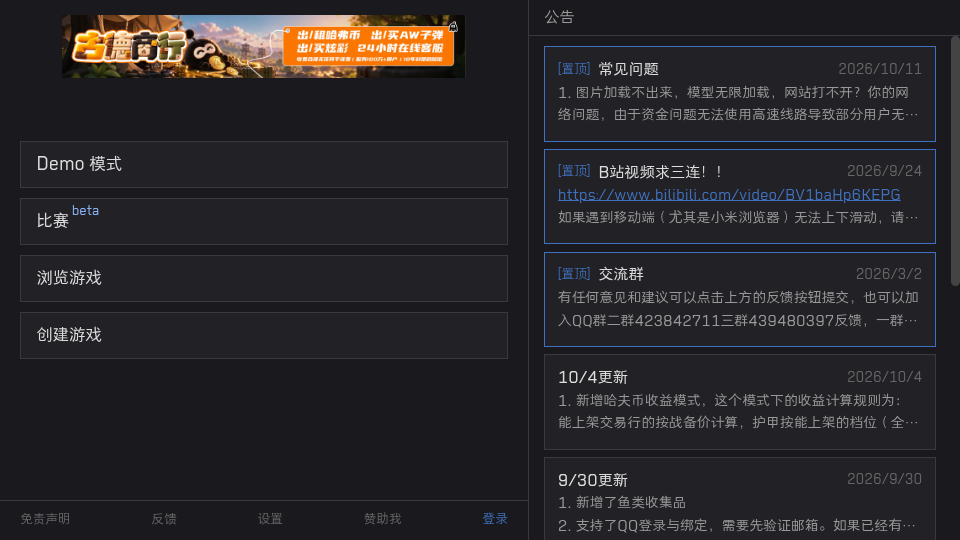Click the 公告 panel header
The width and height of the screenshot is (960, 540).
pyautogui.click(x=559, y=17)
